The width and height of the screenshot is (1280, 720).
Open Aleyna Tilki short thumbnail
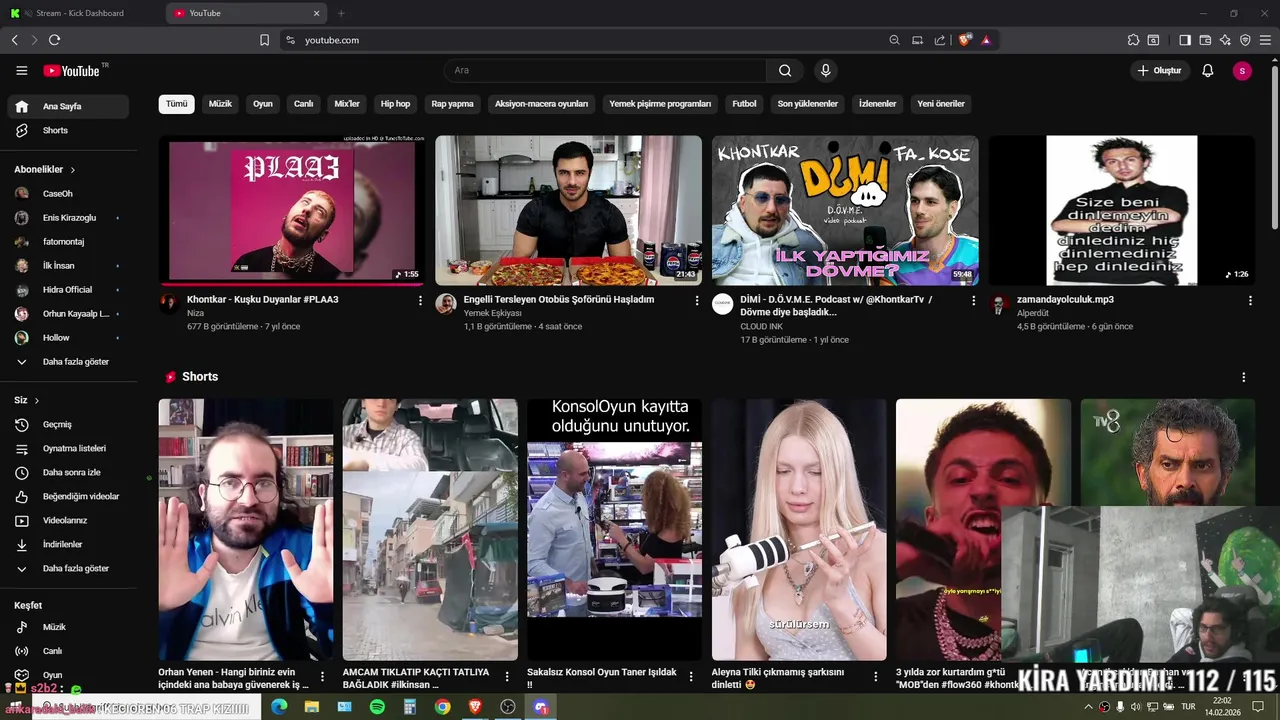799,530
